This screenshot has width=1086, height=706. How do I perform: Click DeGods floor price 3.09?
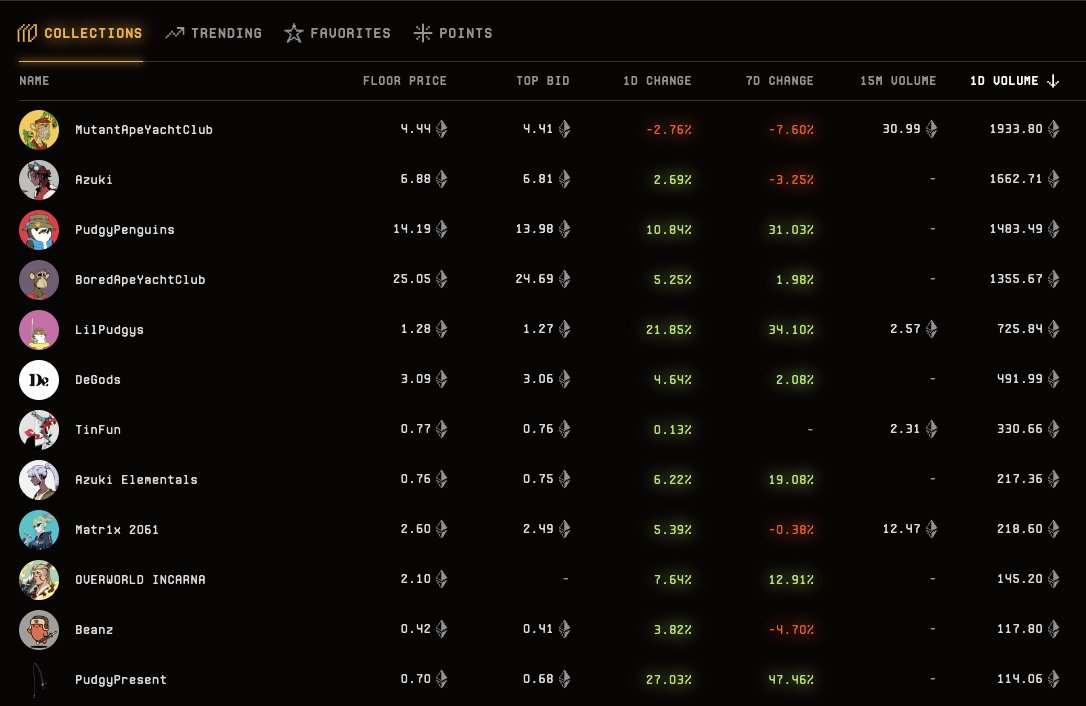416,379
